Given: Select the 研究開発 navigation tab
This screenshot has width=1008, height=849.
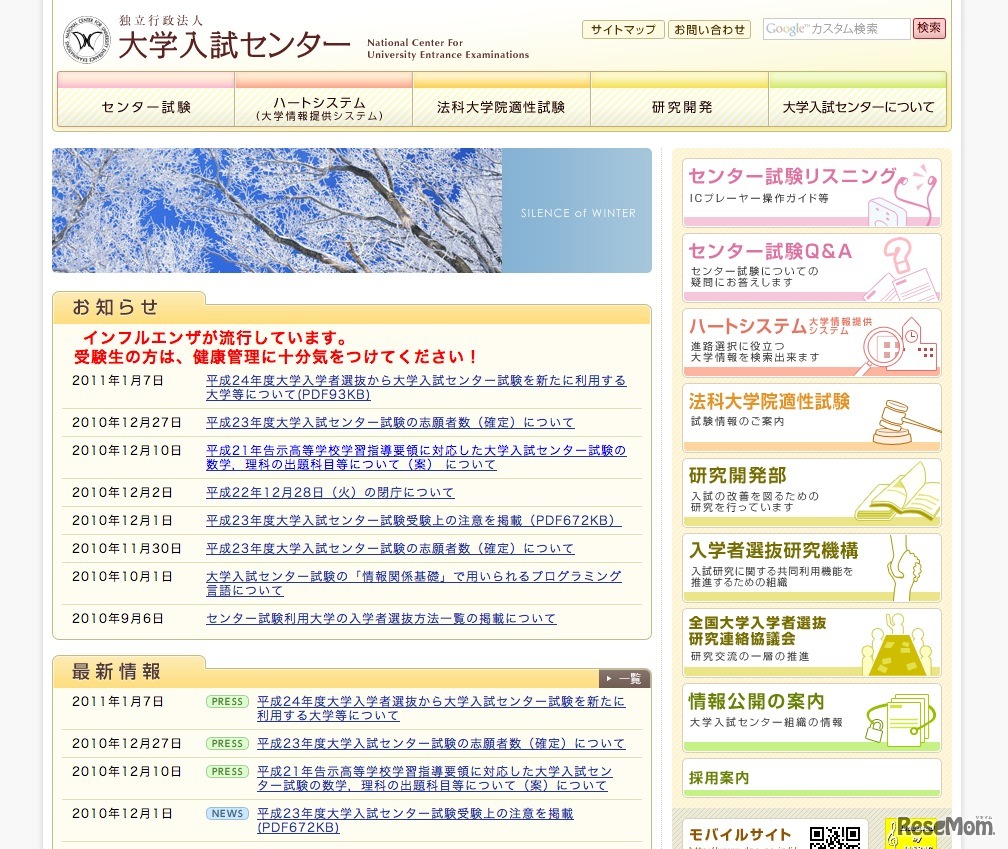Looking at the screenshot, I should pyautogui.click(x=680, y=107).
